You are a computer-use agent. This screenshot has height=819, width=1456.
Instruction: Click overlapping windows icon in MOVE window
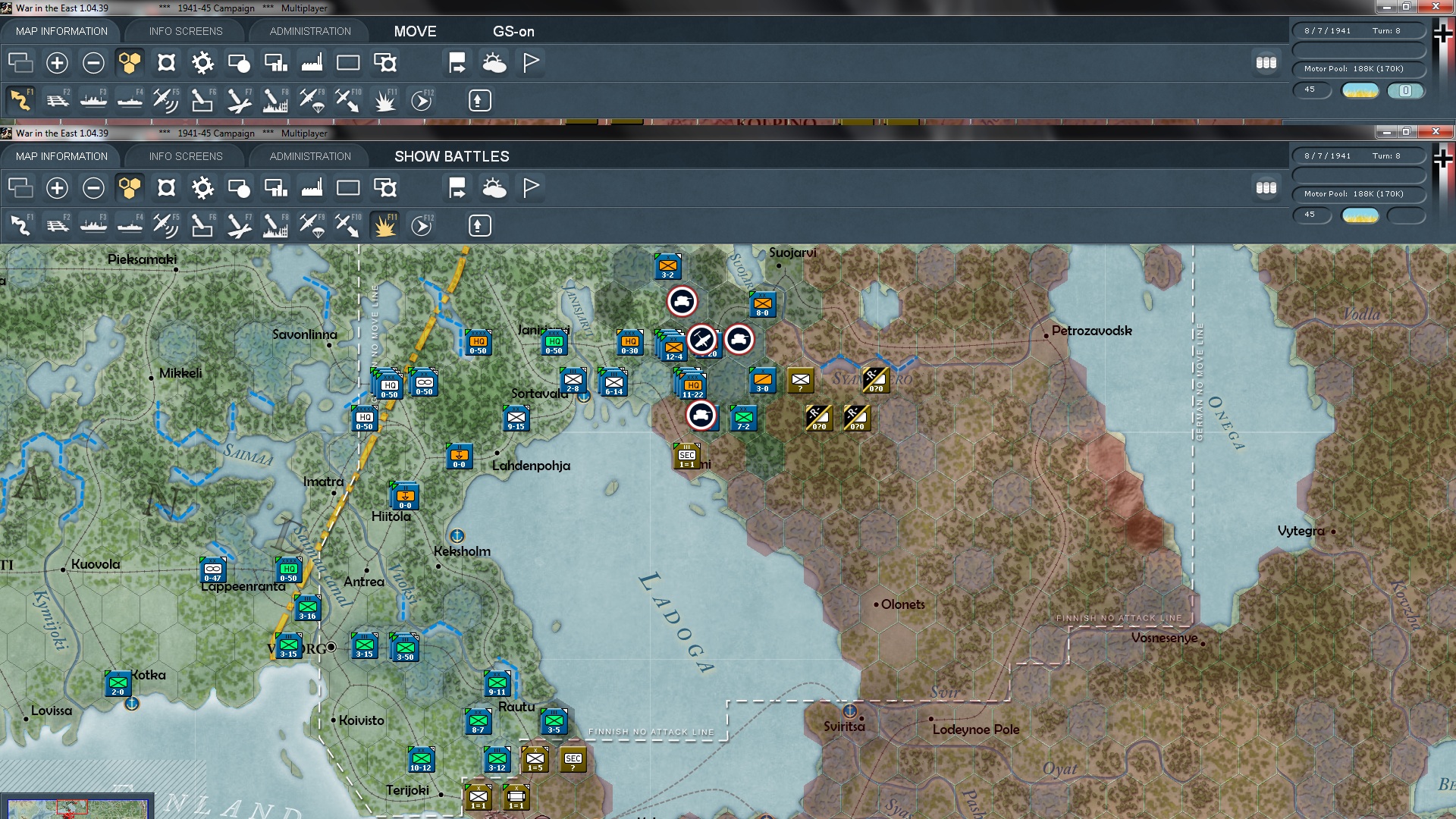pyautogui.click(x=20, y=63)
